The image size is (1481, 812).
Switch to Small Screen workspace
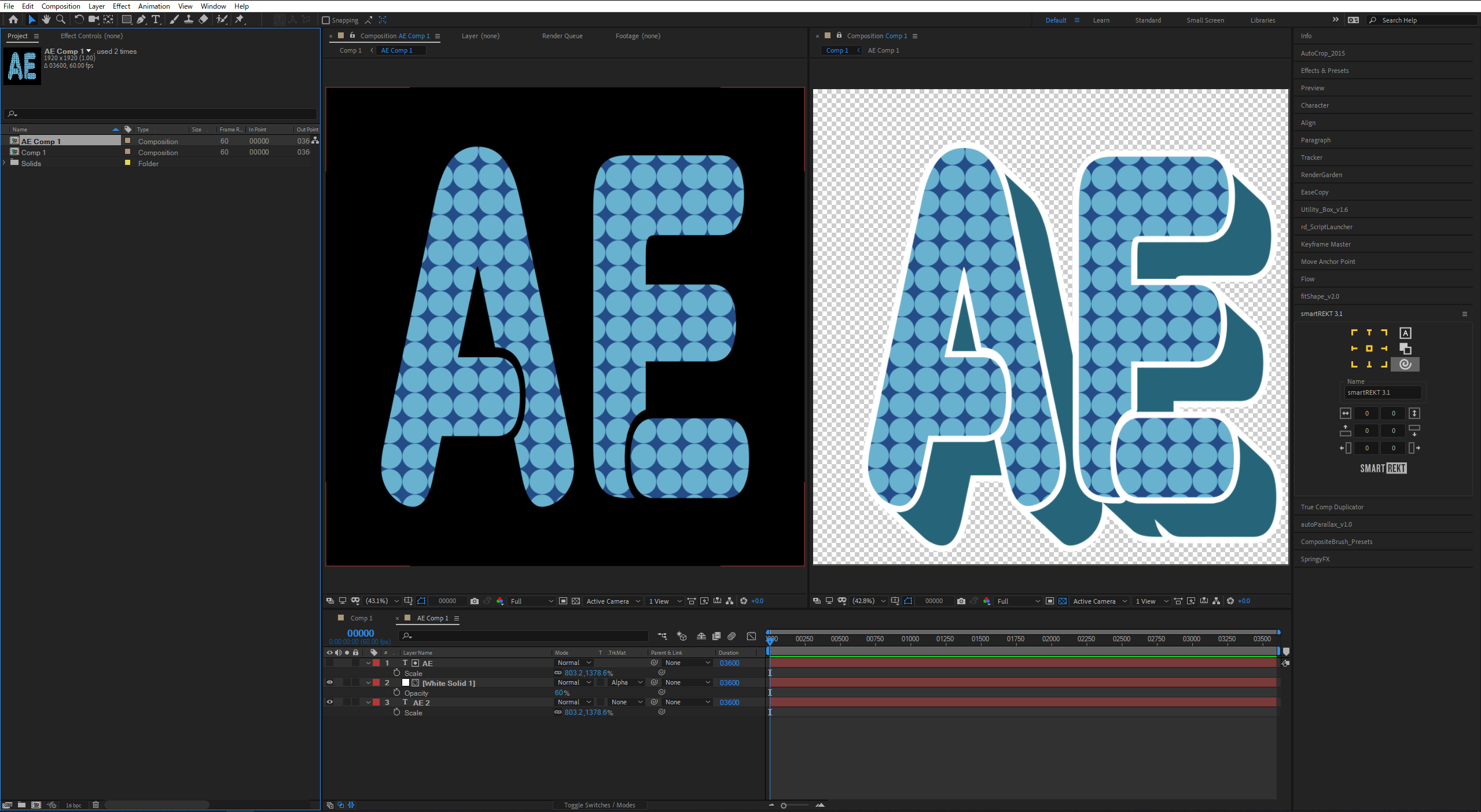1205,20
